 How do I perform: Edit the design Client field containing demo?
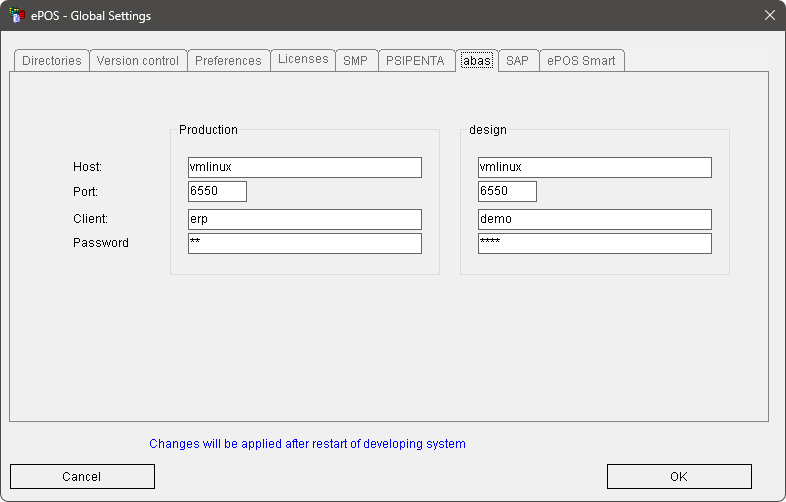594,219
